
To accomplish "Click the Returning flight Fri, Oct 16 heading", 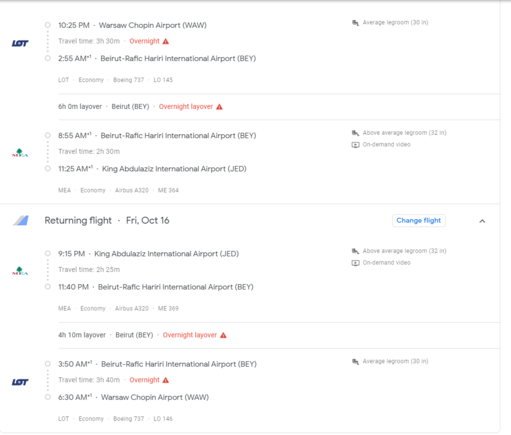I will click(107, 220).
